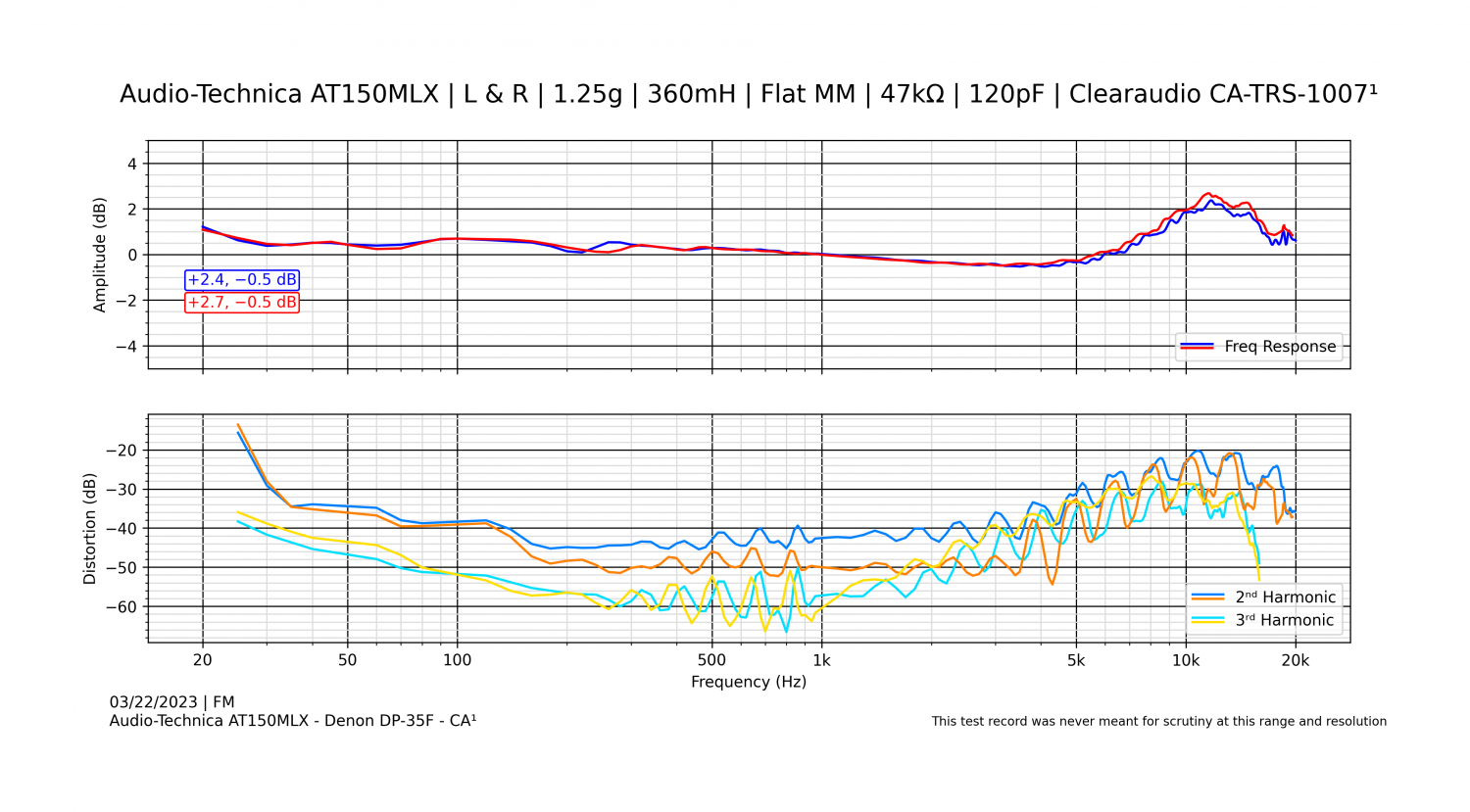Image resolution: width=1470 pixels, height=812 pixels.
Task: Select the red '+2.7, −0.5 dB' annotation box
Action: click(x=242, y=303)
